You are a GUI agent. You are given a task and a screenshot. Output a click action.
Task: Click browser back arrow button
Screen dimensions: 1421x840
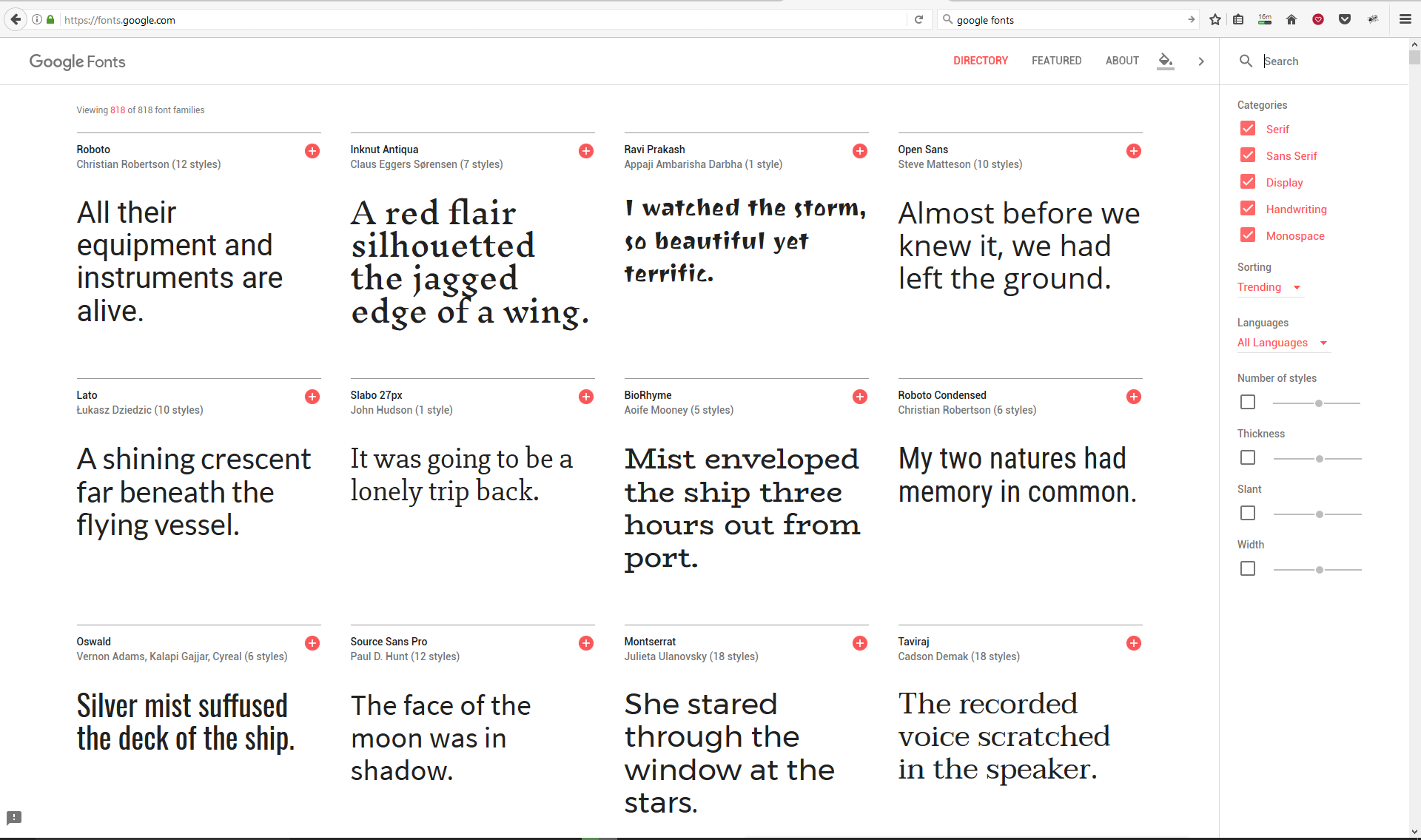[x=16, y=19]
